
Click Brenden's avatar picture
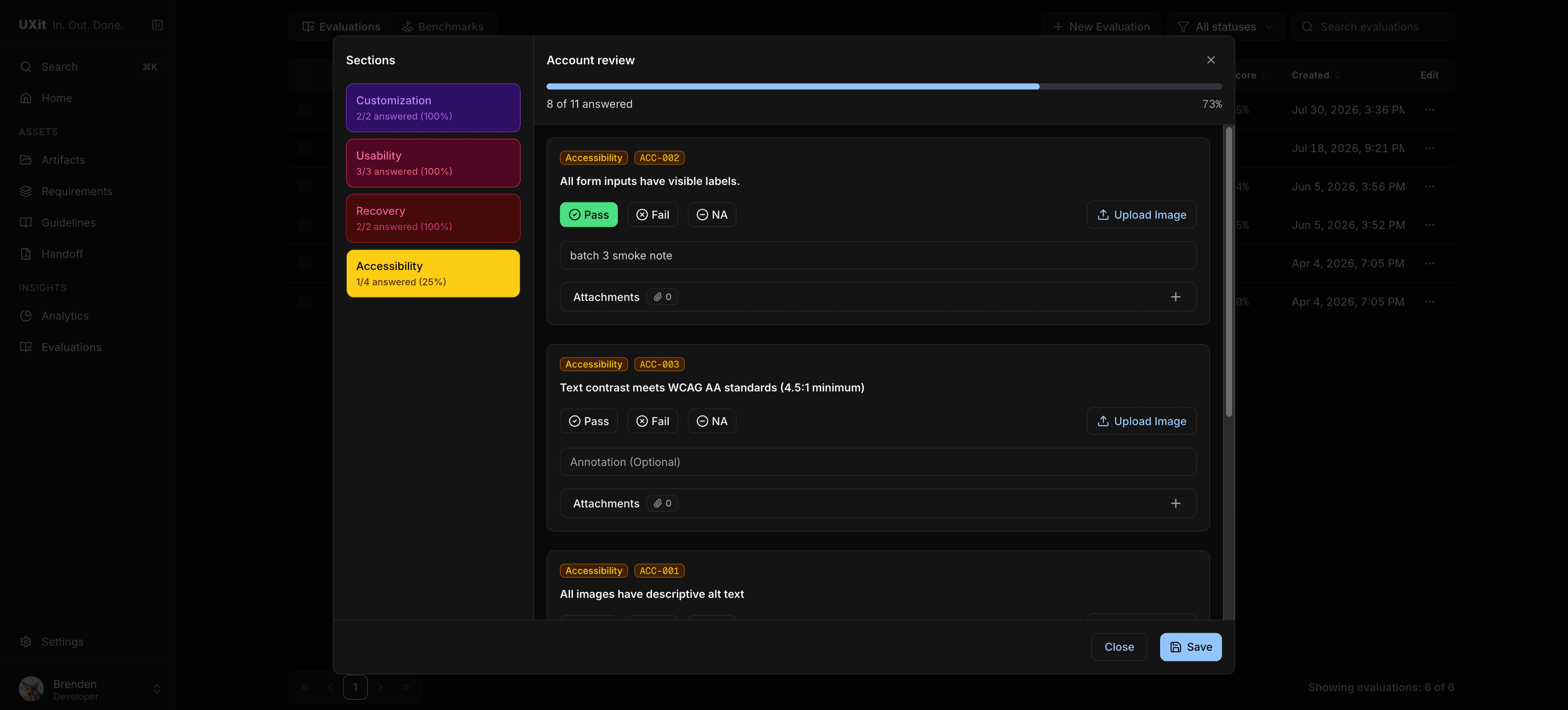[x=31, y=689]
